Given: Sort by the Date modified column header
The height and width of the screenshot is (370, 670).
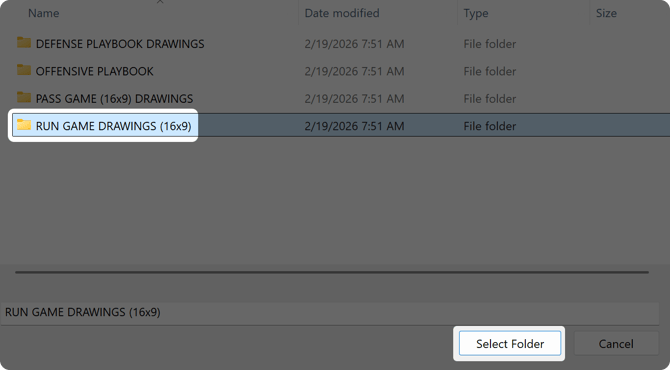Looking at the screenshot, I should coord(342,13).
